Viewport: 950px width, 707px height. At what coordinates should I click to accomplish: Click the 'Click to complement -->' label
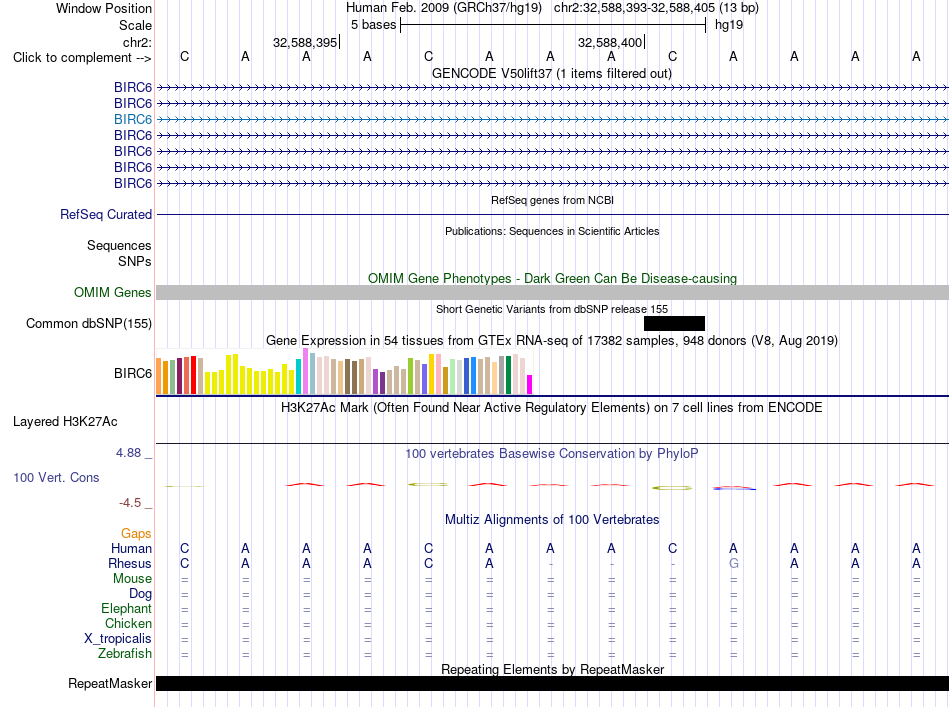[x=82, y=58]
